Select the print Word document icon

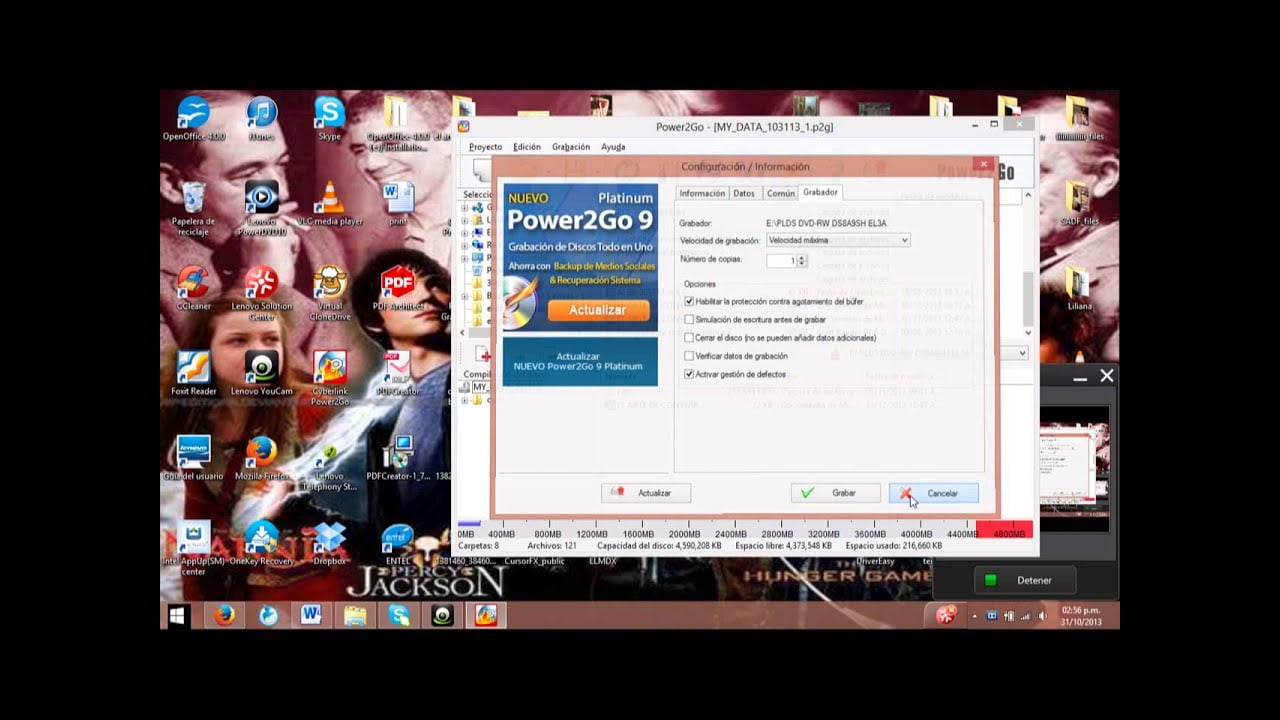point(398,203)
